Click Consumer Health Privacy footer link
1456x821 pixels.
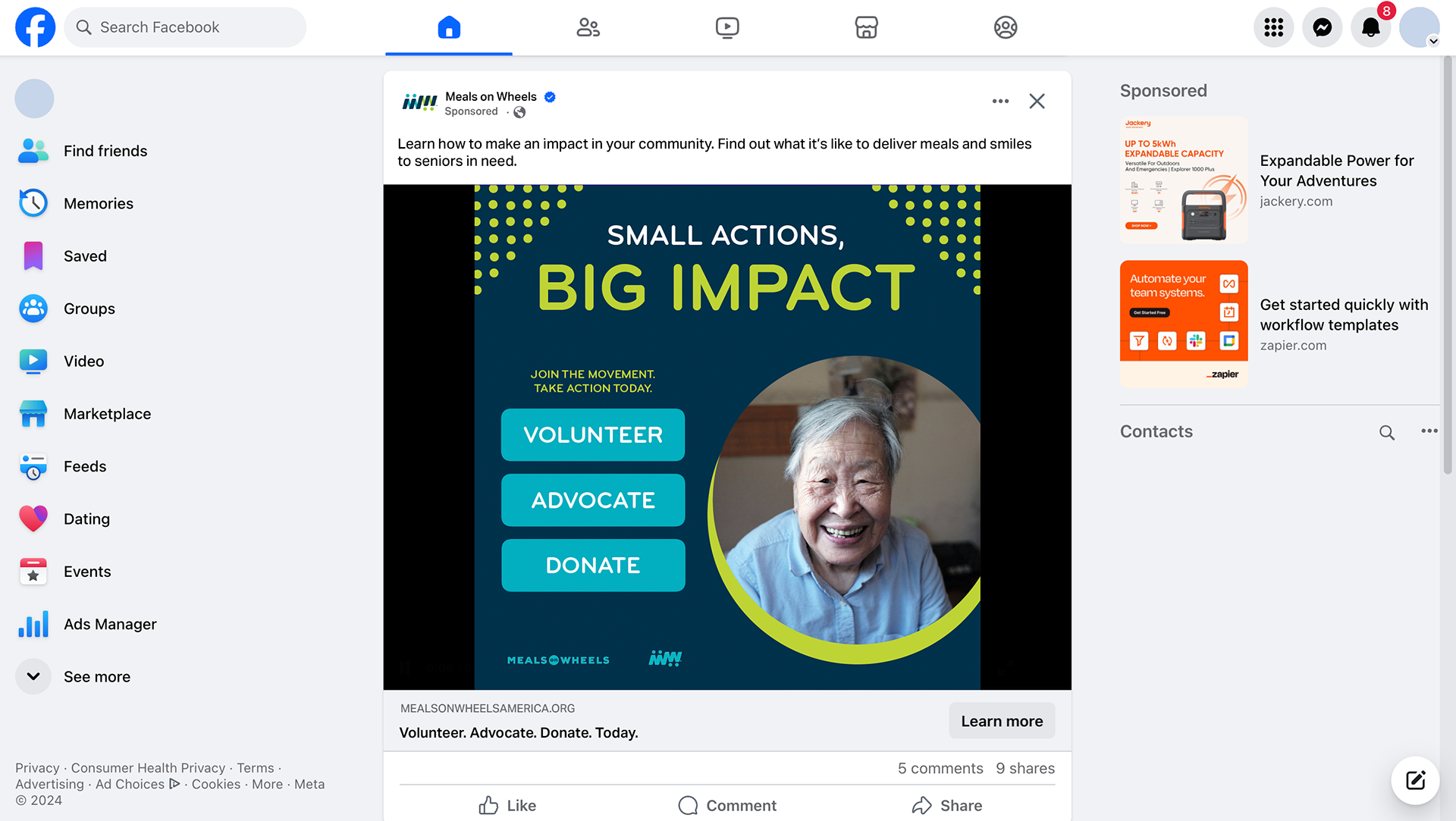pyautogui.click(x=148, y=768)
